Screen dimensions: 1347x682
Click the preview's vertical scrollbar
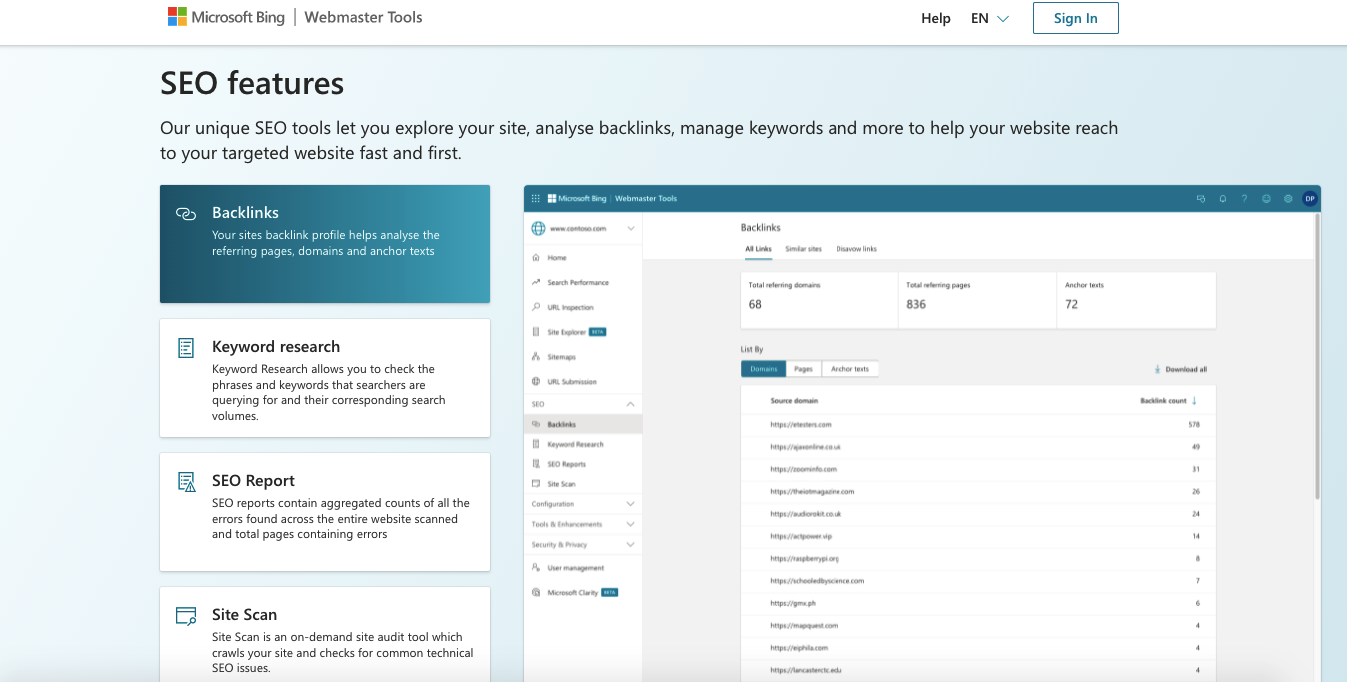[1317, 355]
